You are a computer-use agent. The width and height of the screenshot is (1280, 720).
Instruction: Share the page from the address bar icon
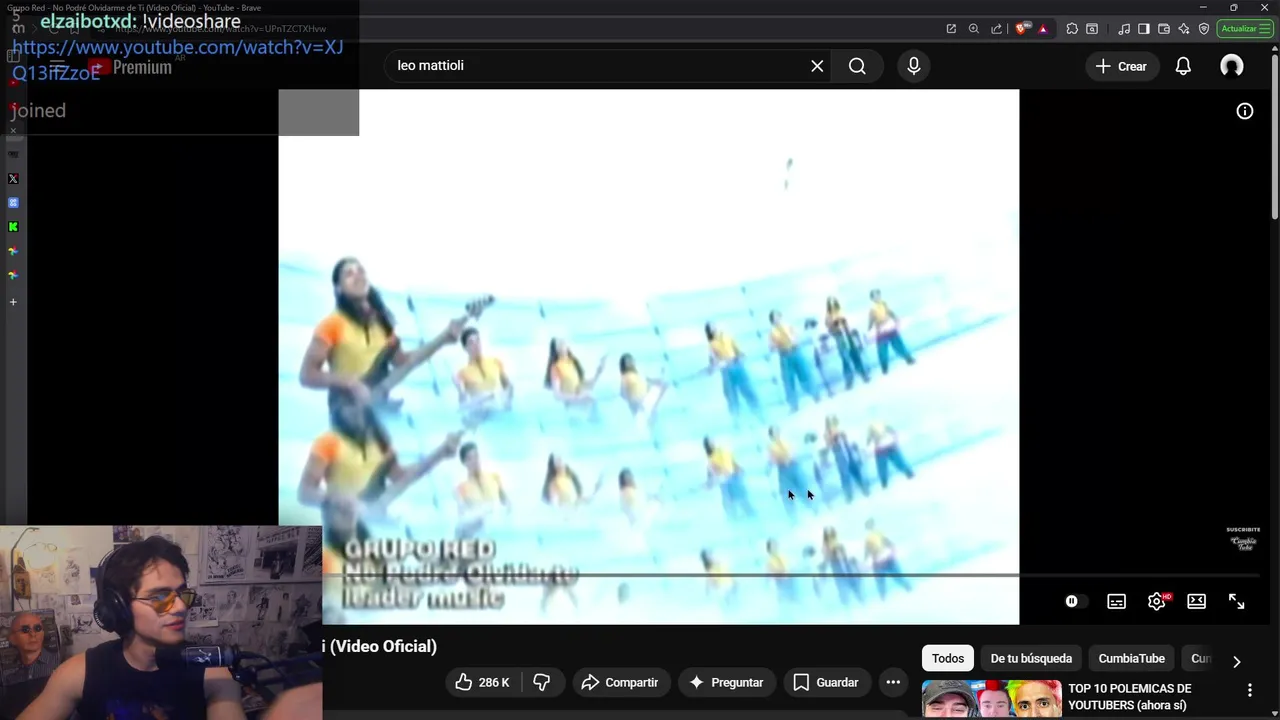(997, 29)
